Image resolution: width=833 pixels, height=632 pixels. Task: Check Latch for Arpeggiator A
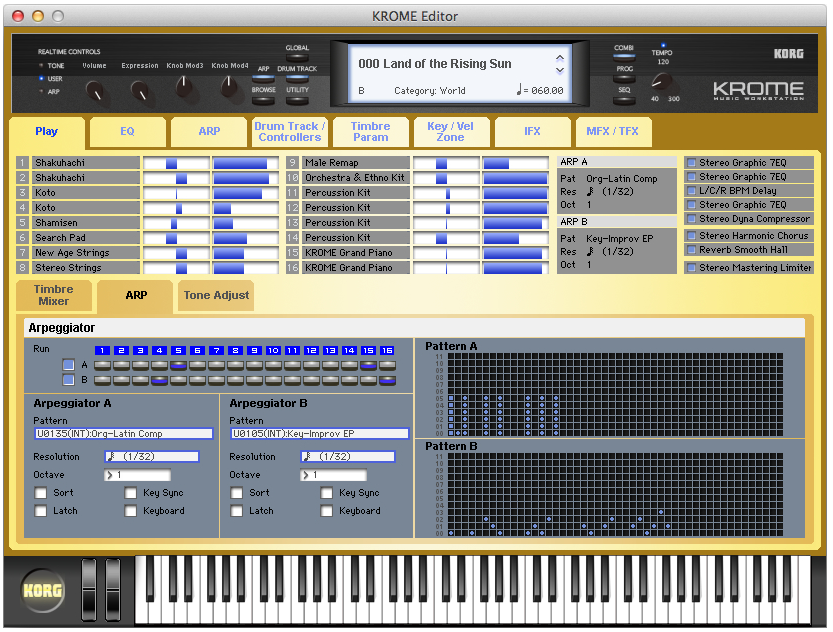pyautogui.click(x=41, y=511)
